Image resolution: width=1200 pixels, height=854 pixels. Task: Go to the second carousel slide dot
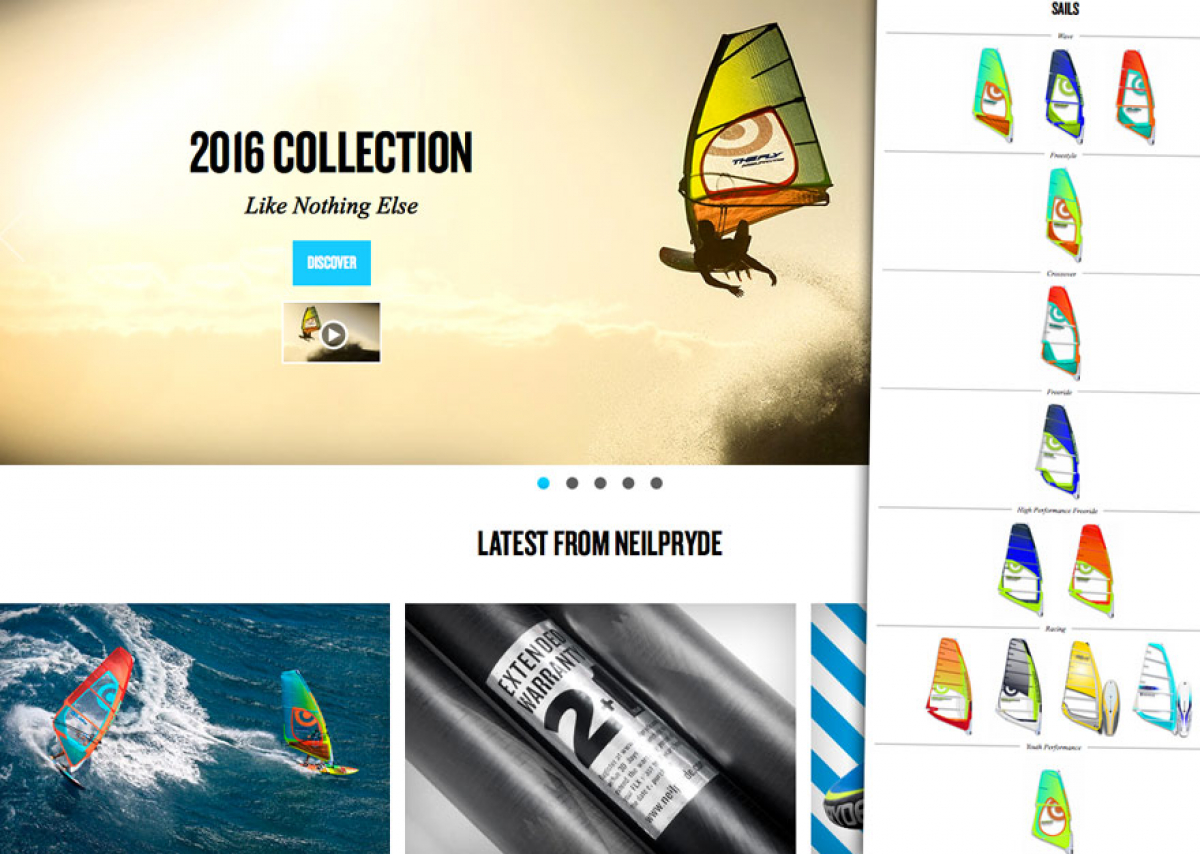tap(572, 483)
